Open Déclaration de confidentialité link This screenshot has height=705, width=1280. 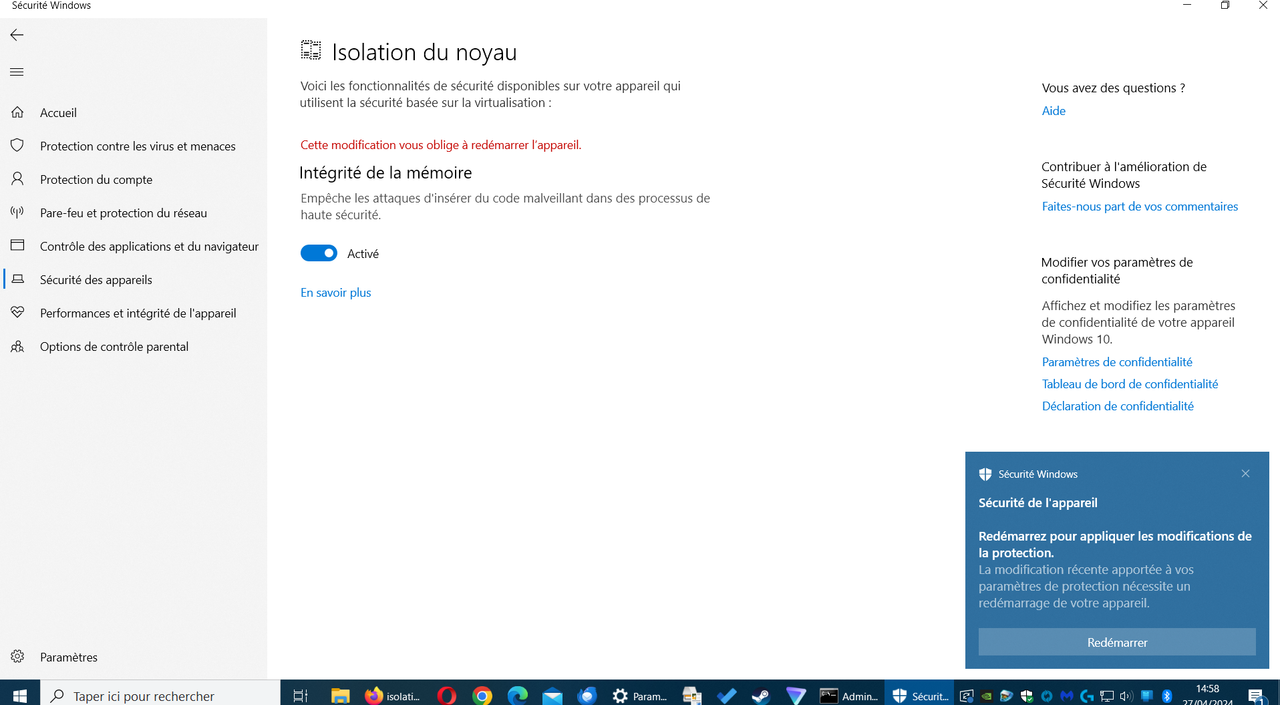point(1118,406)
